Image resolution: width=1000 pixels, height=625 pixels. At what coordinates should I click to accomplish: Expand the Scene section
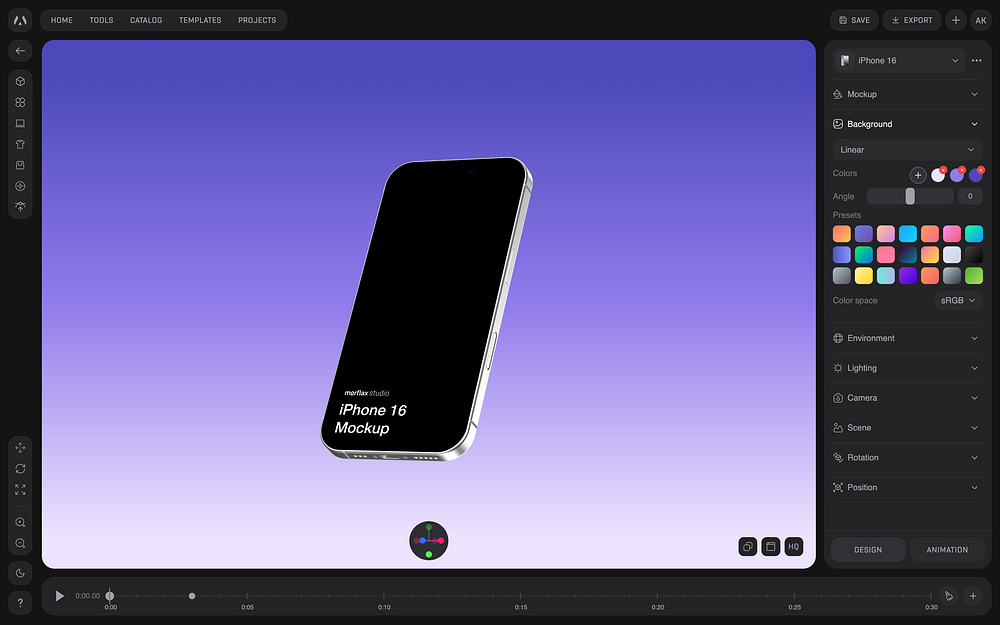coord(906,428)
